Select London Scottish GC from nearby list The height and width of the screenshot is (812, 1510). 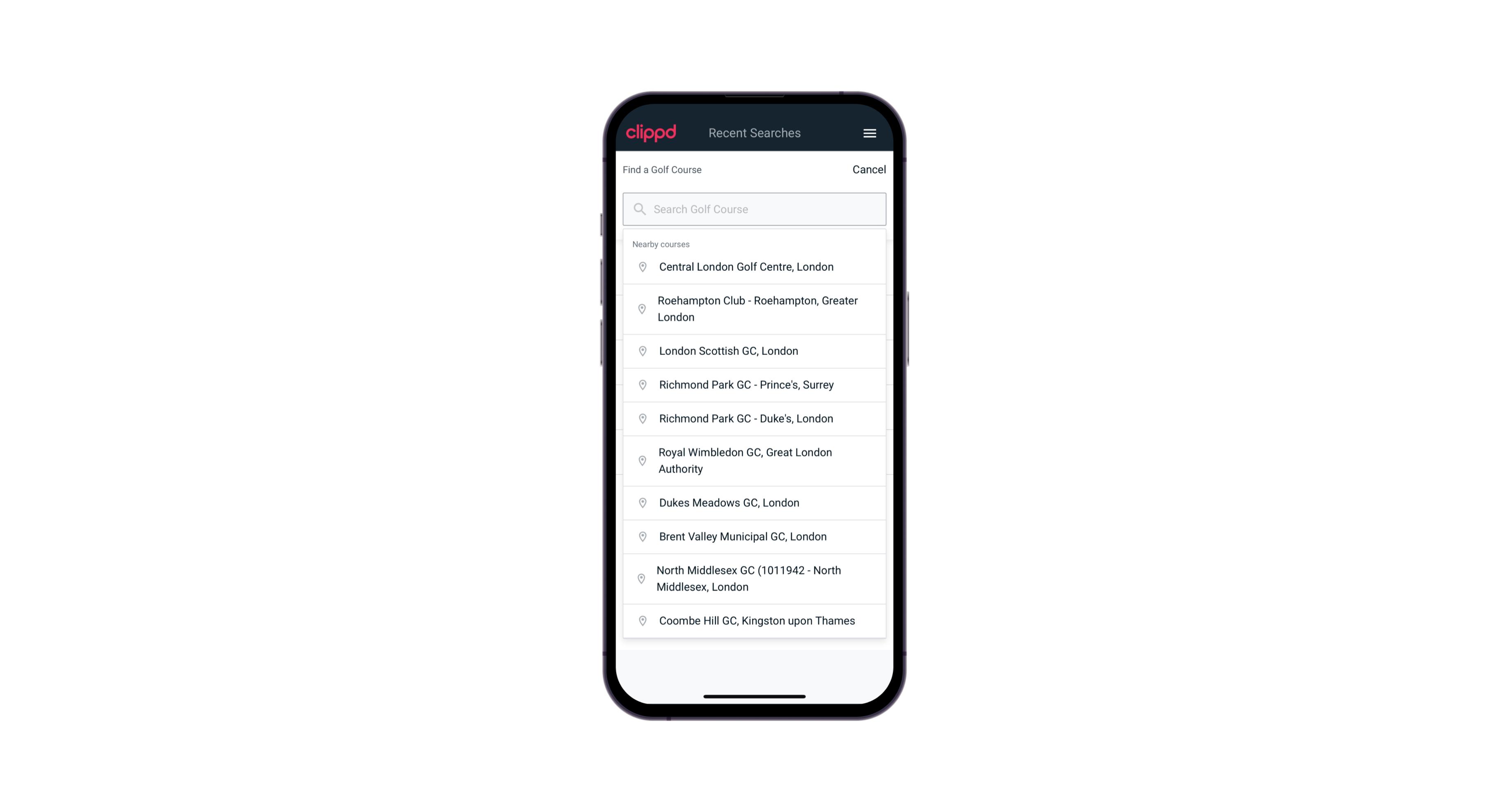coord(754,351)
